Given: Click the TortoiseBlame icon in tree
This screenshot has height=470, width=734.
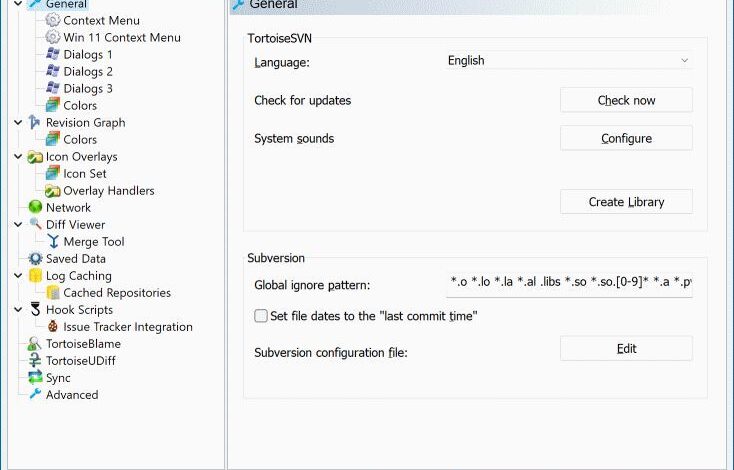Looking at the screenshot, I should coord(35,344).
